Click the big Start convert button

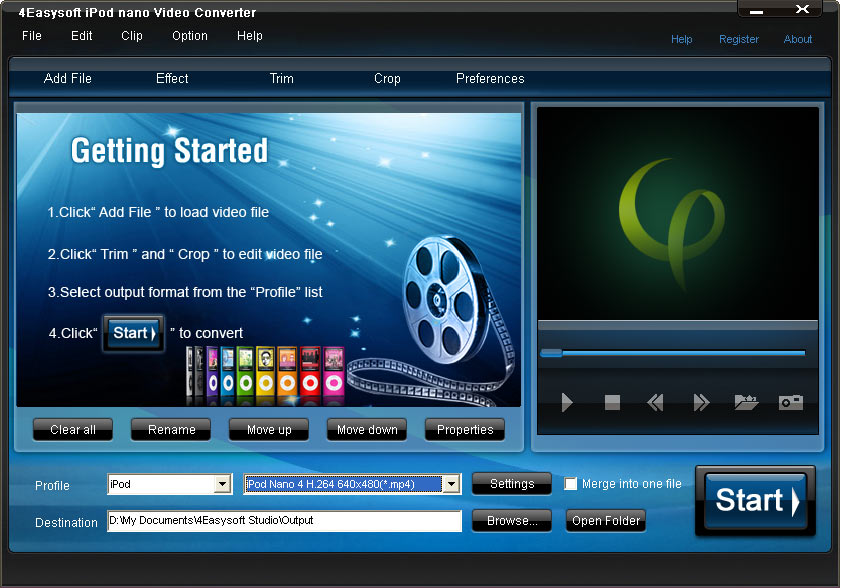click(x=756, y=500)
